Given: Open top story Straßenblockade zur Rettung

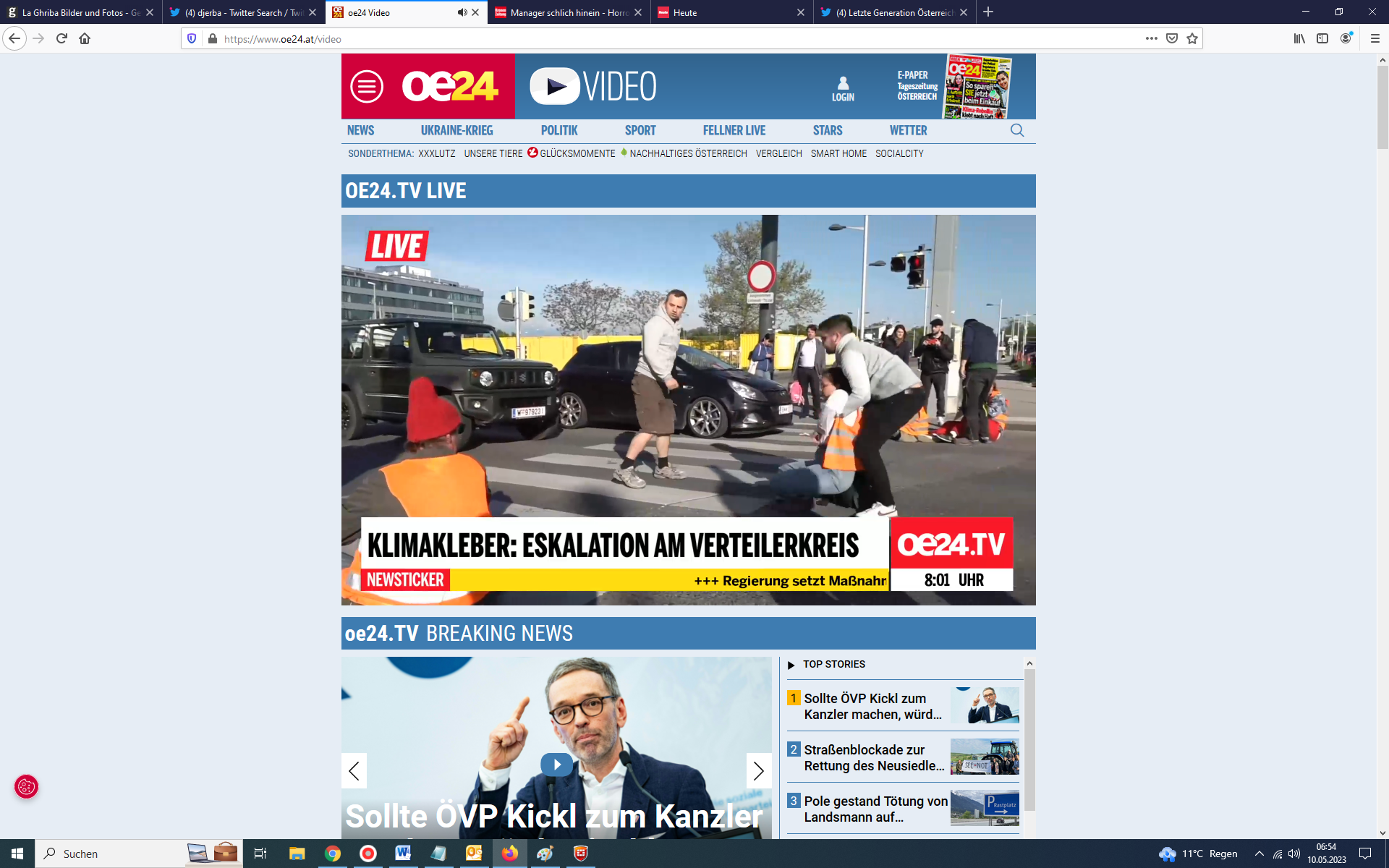Looking at the screenshot, I should coord(903,757).
